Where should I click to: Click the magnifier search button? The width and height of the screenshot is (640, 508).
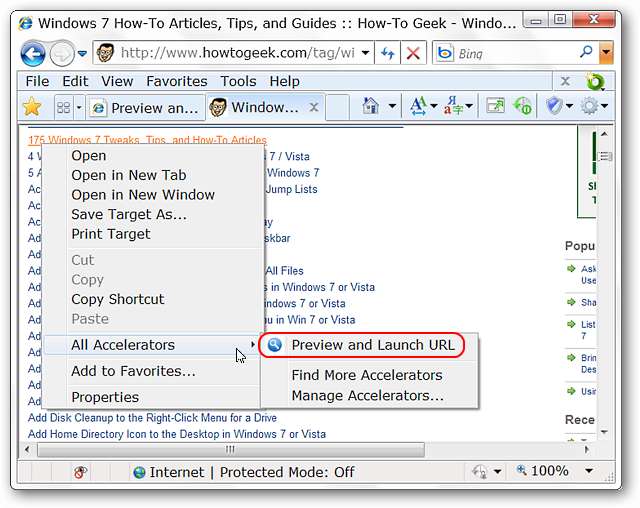coord(587,52)
